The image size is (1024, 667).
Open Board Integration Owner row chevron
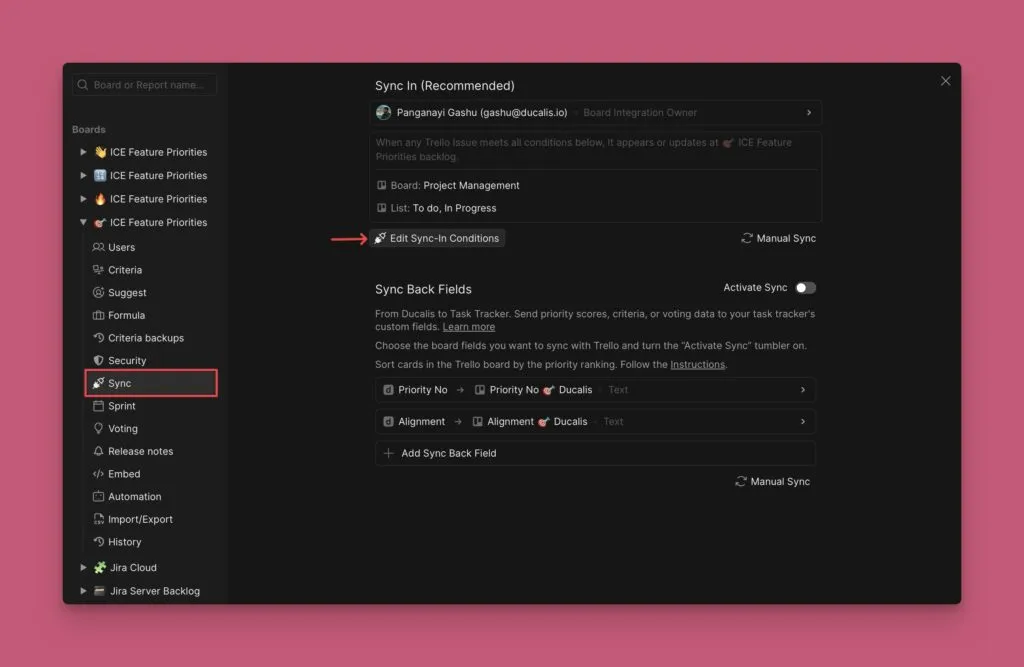pyautogui.click(x=808, y=113)
